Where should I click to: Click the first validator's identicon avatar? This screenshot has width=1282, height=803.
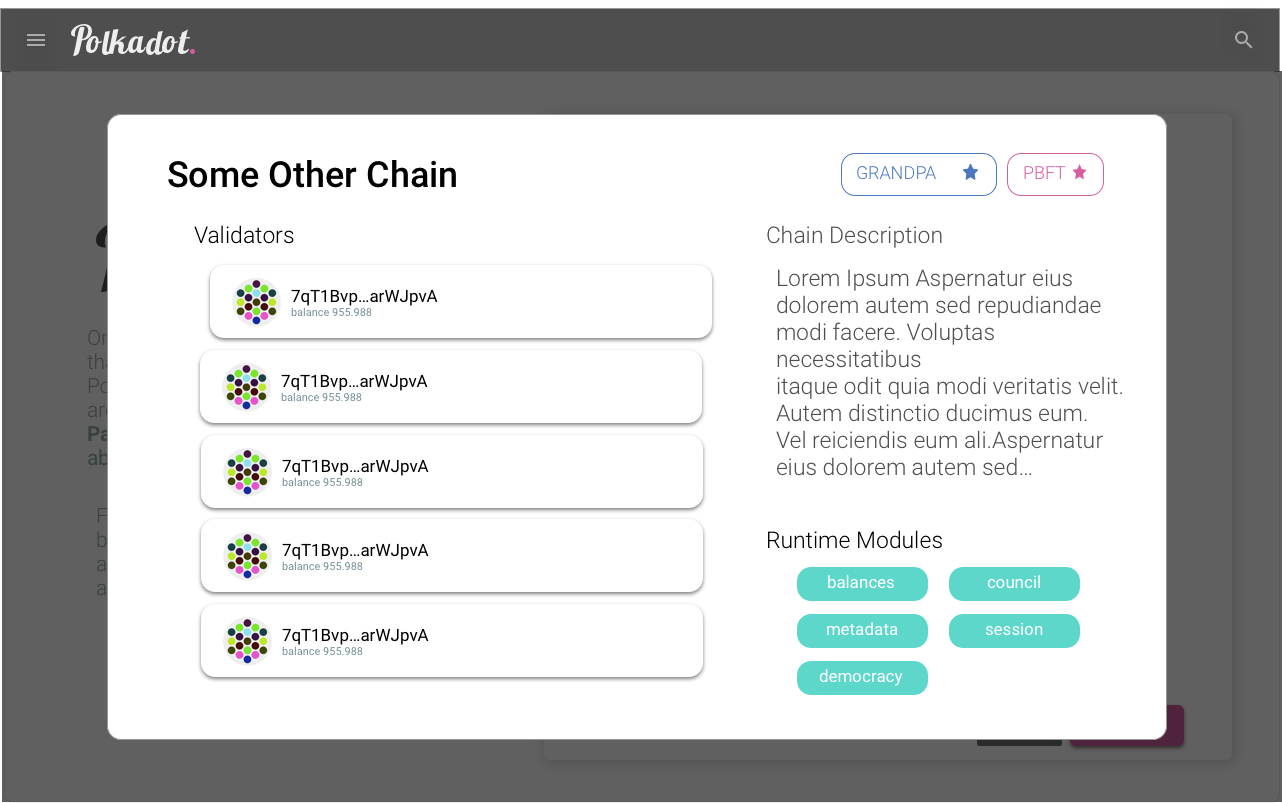tap(256, 302)
